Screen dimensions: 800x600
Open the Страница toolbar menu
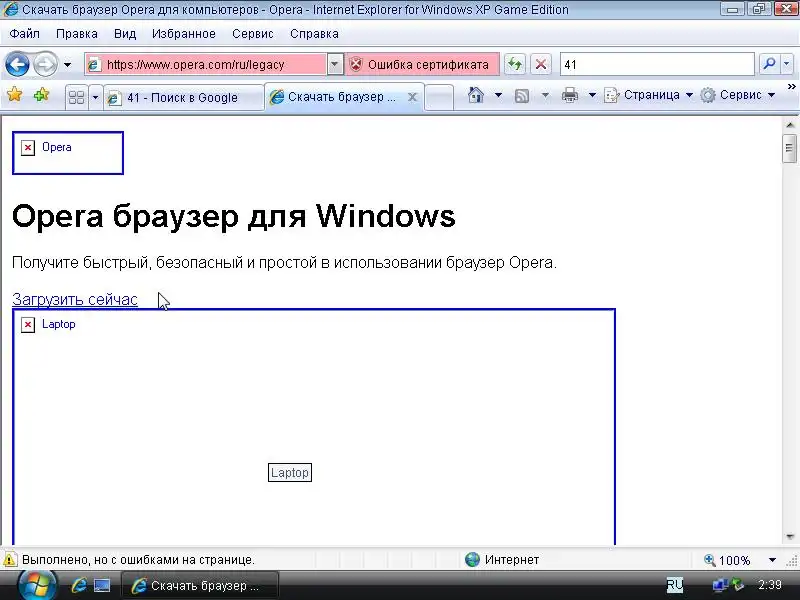coord(648,95)
